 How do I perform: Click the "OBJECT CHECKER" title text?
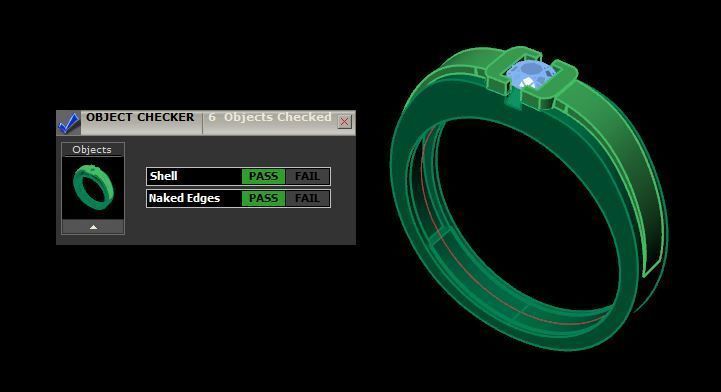click(140, 117)
